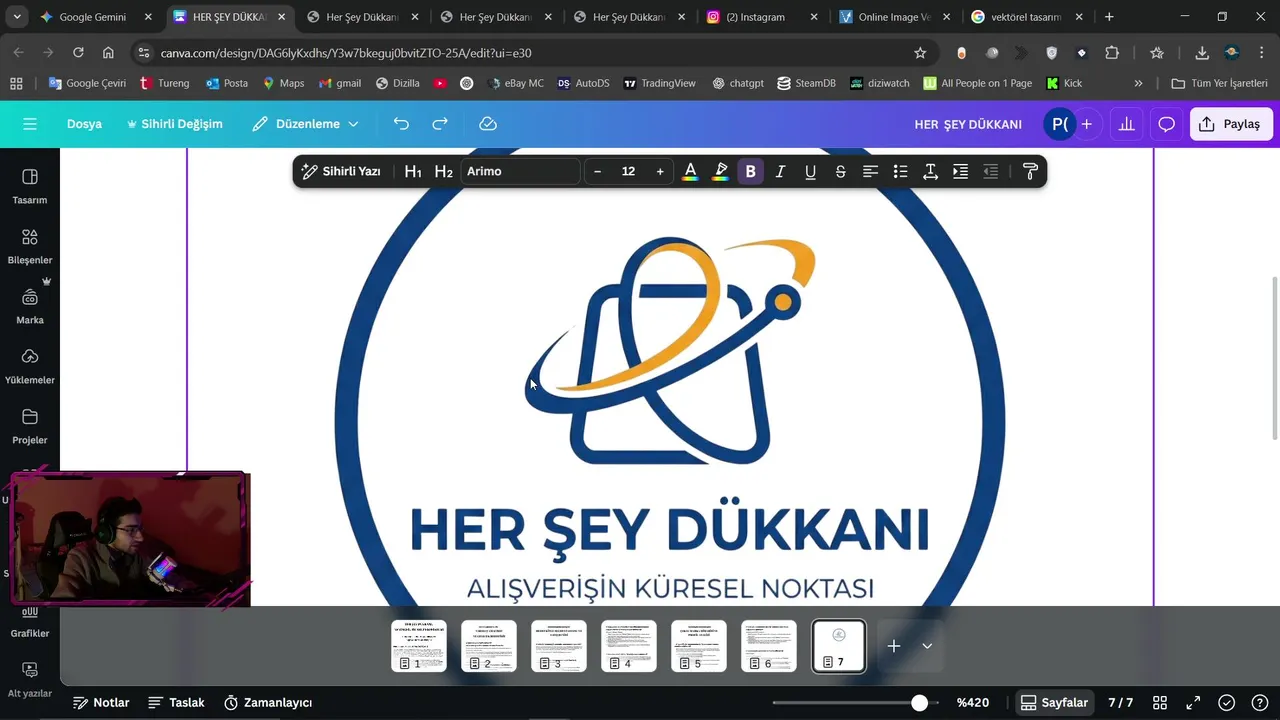Open the Marka sidebar panel
Image resolution: width=1280 pixels, height=720 pixels.
coord(30,306)
